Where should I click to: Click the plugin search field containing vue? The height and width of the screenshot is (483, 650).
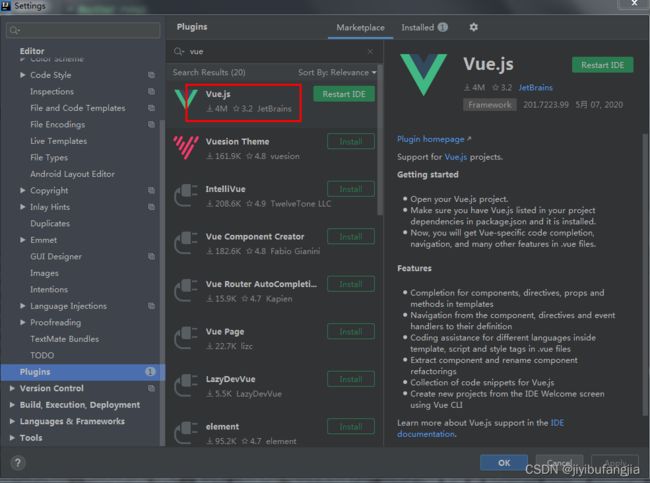point(274,51)
